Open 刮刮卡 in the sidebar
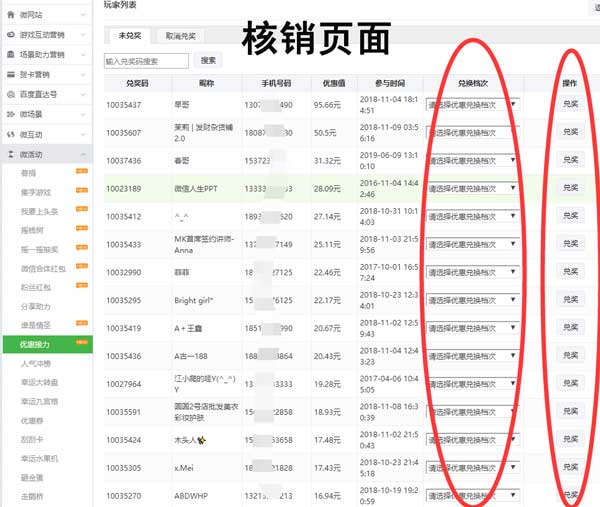Image resolution: width=600 pixels, height=507 pixels. click(32, 439)
